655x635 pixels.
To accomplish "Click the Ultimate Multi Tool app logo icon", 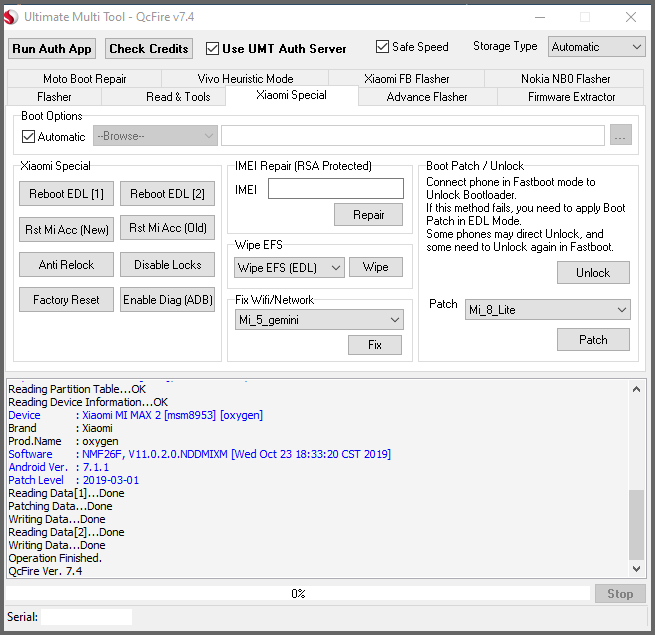I will tap(11, 17).
